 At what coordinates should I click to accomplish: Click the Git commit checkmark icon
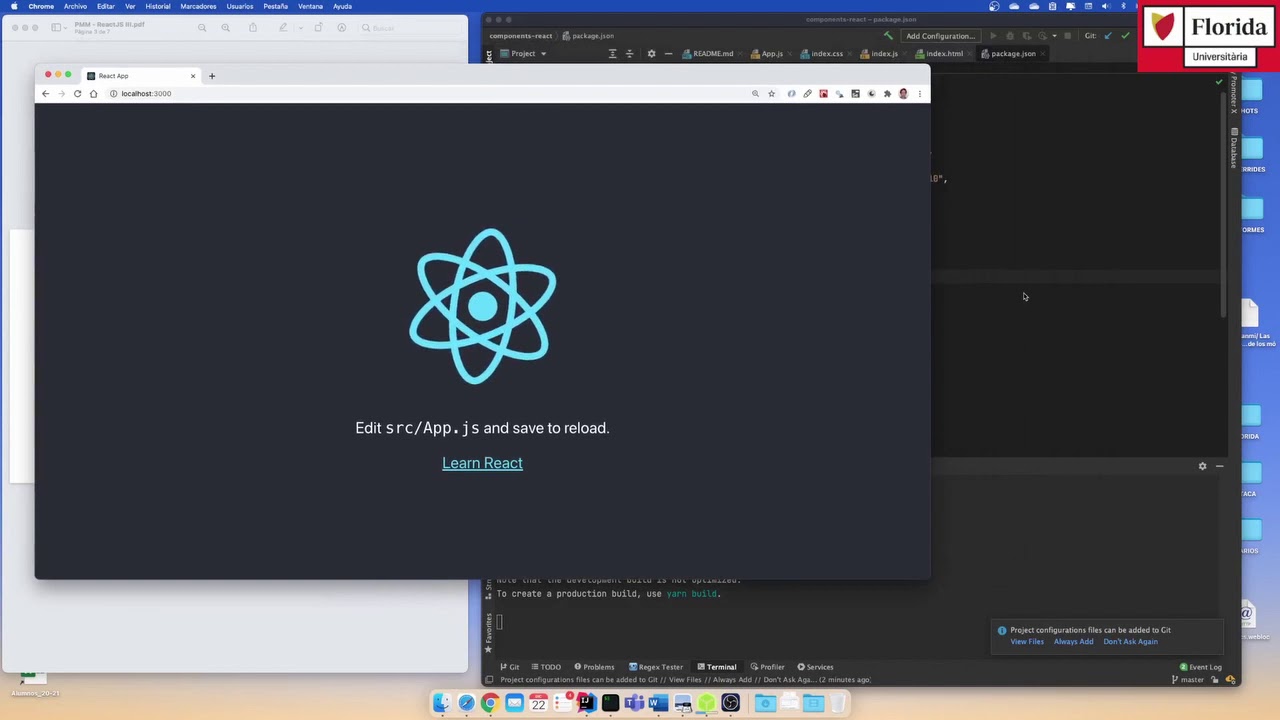click(1125, 36)
